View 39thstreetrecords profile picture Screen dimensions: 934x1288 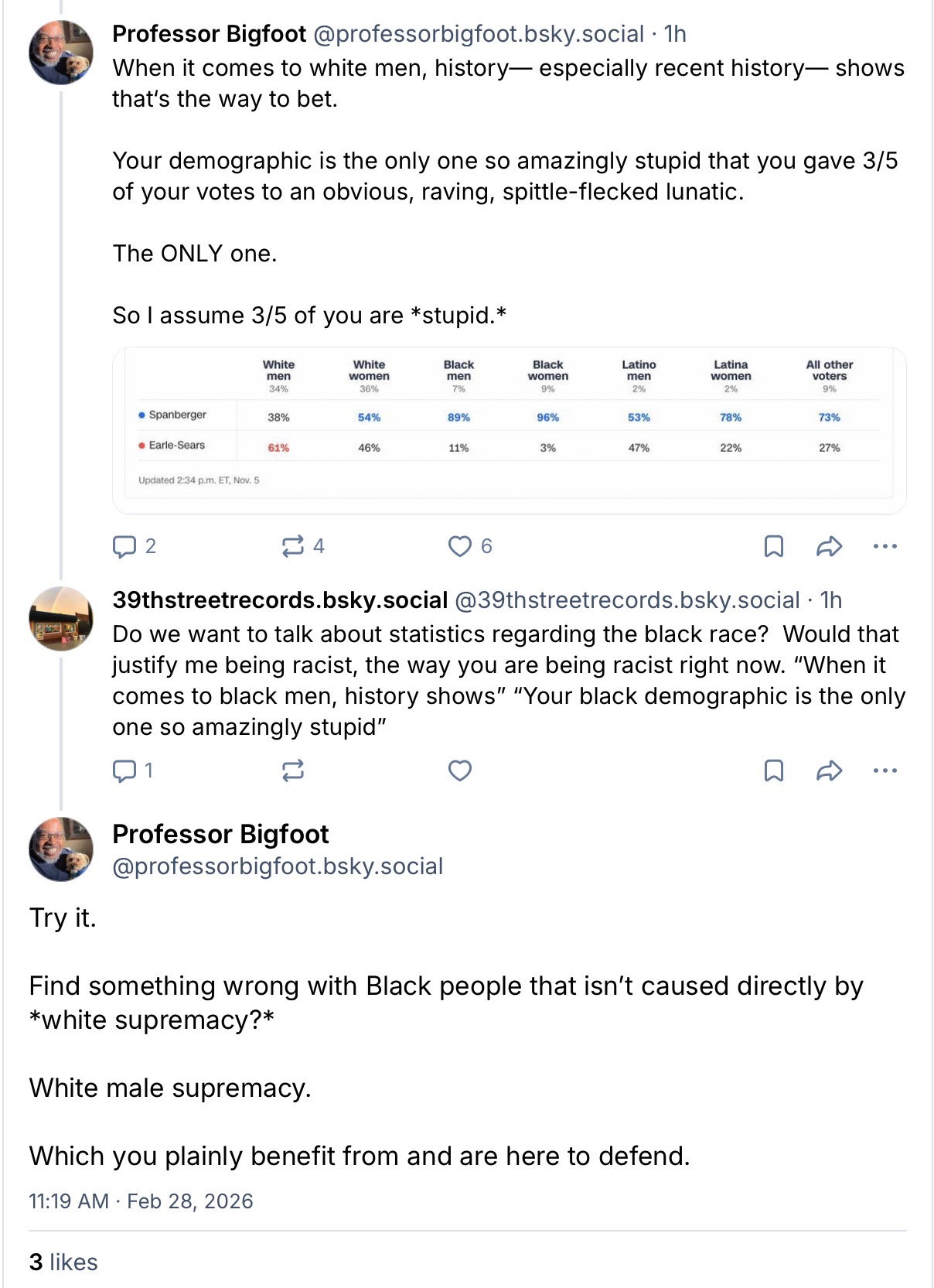pyautogui.click(x=61, y=619)
